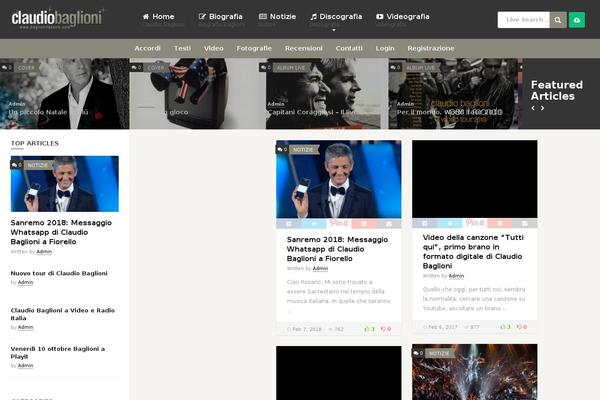The height and width of the screenshot is (400, 600).
Task: Share Sanremo 2018 card via red Google+ button
Action: 364,224
